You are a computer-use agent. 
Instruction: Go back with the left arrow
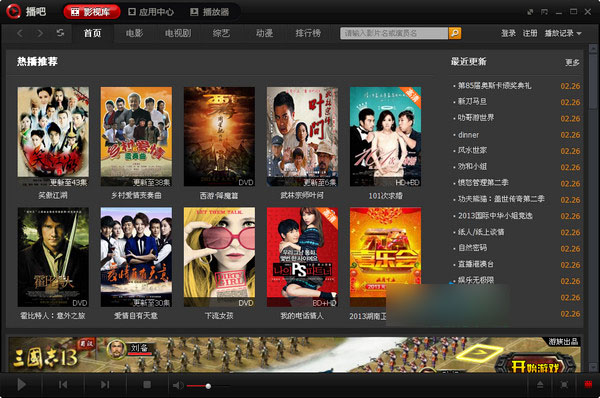pos(20,33)
